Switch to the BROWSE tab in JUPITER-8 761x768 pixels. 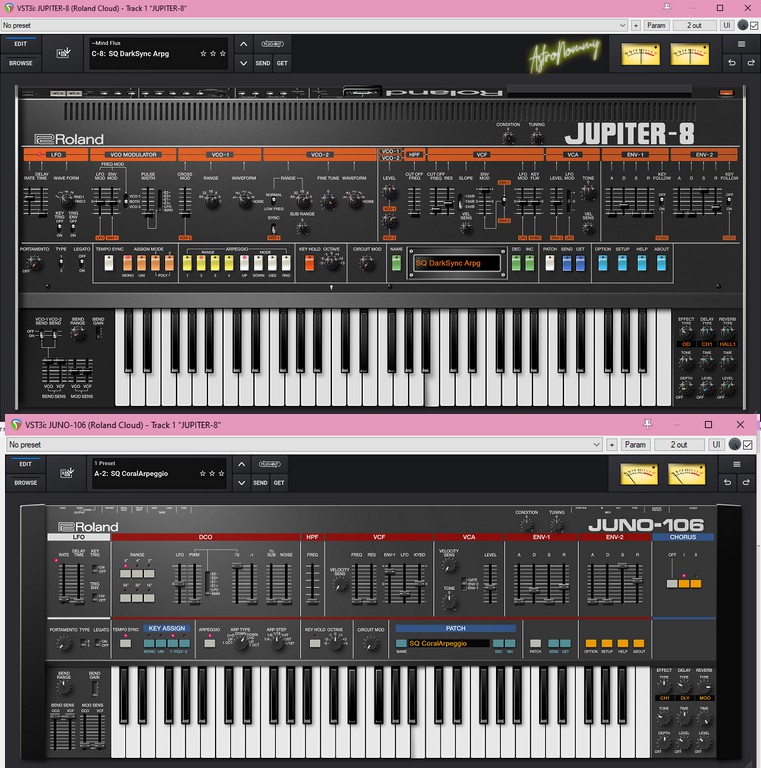tap(21, 63)
